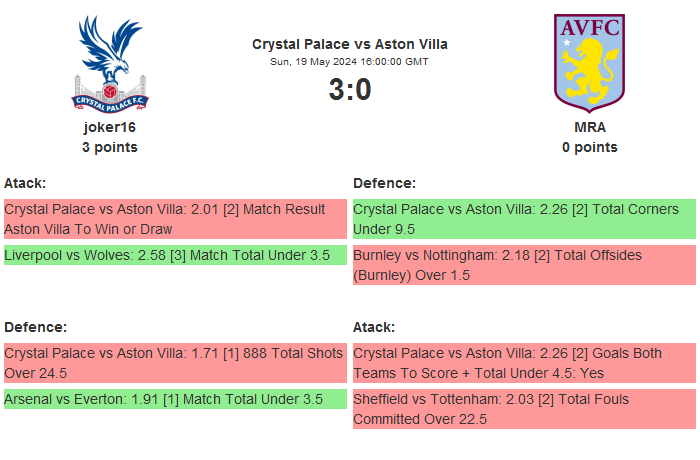The image size is (700, 460).
Task: Click the Crystal Palace club crest
Action: [110, 63]
